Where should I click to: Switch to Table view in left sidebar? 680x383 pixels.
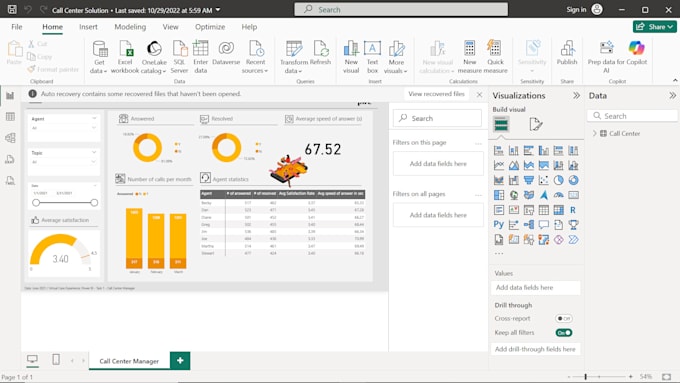click(10, 117)
